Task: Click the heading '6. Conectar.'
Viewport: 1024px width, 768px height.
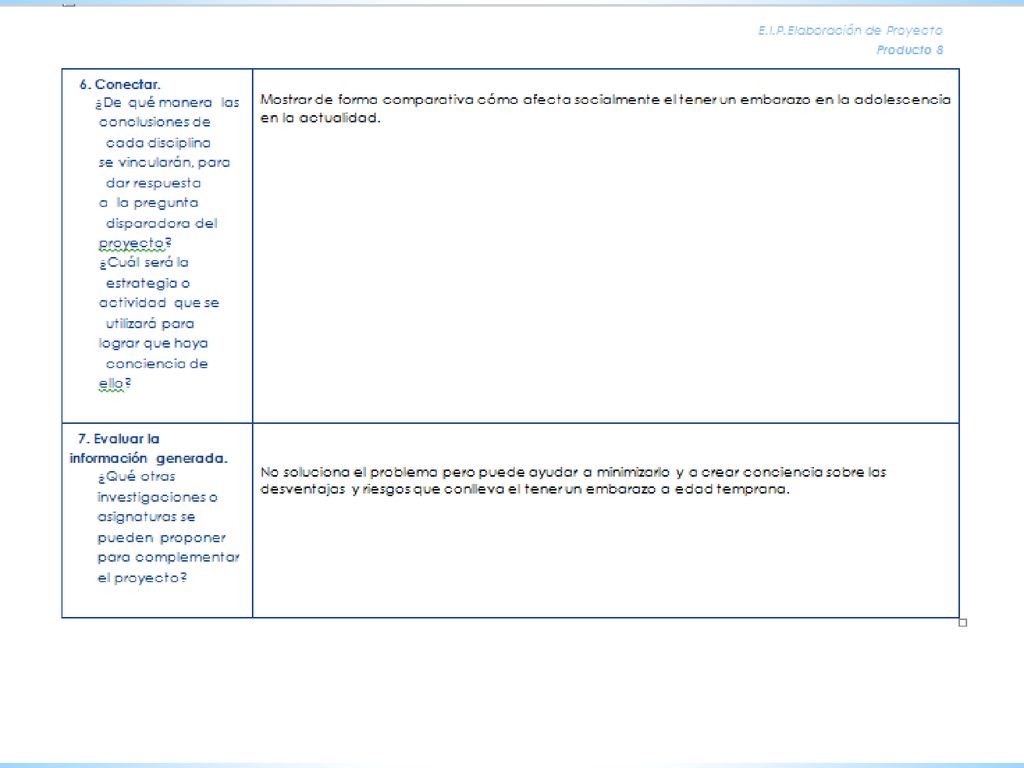Action: (120, 84)
